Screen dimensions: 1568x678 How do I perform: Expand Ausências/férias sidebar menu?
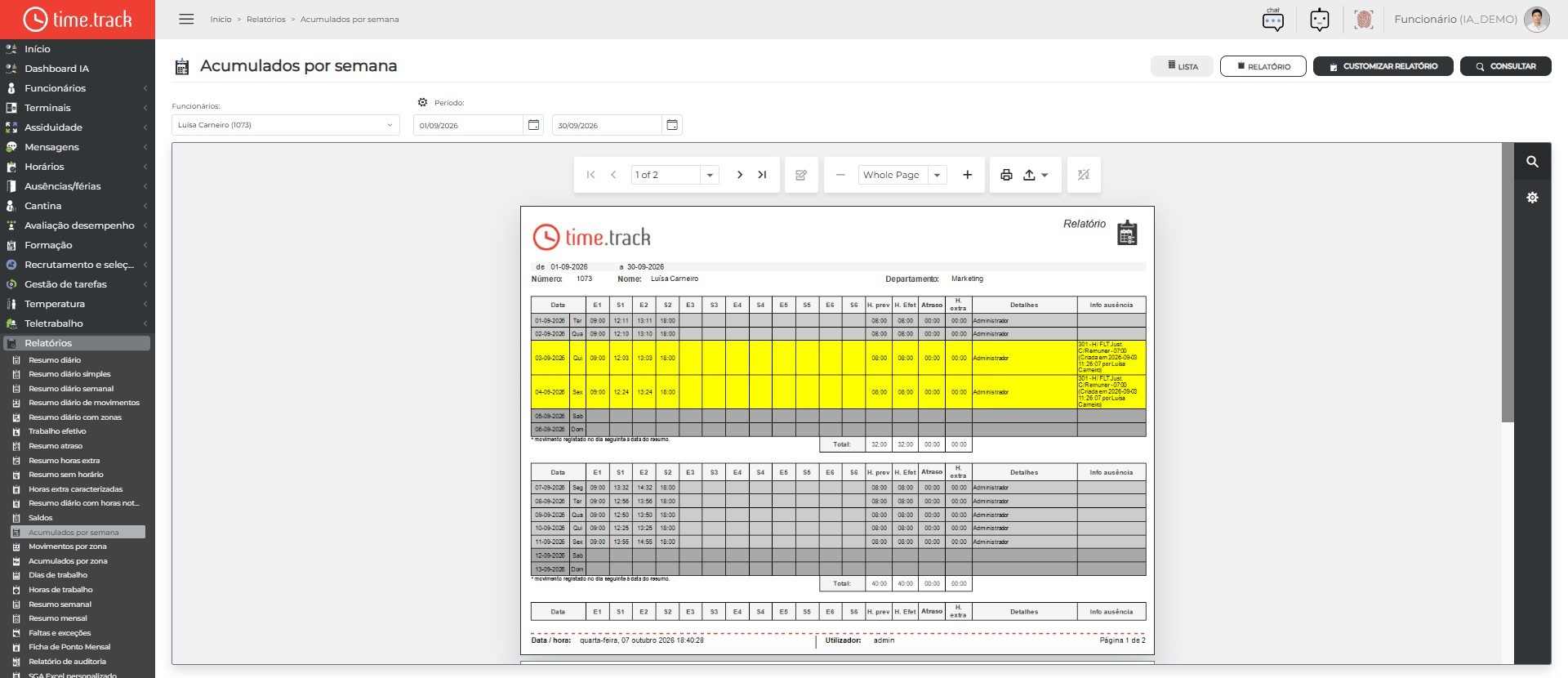coord(77,186)
